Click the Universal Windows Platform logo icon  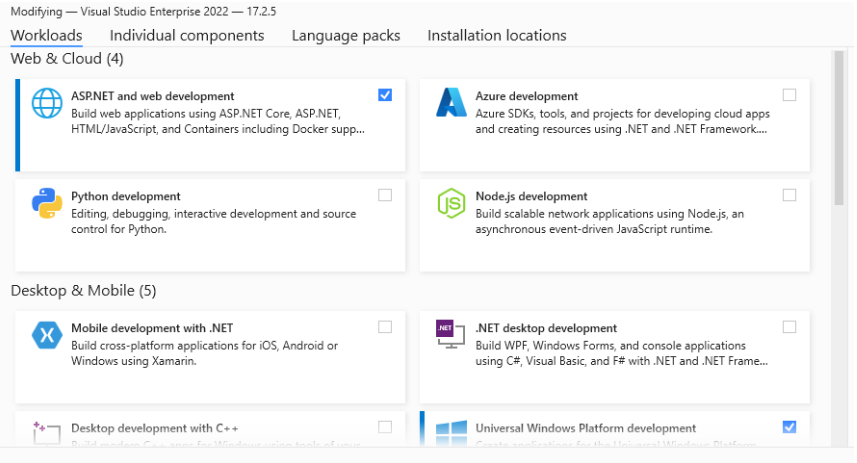[x=451, y=433]
